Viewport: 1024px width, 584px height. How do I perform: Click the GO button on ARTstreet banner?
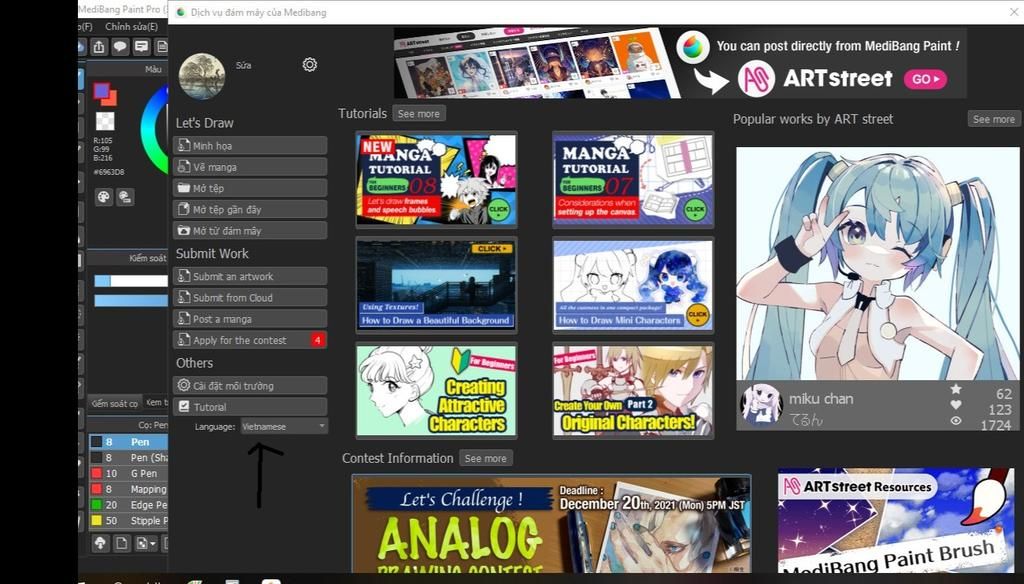click(x=924, y=79)
